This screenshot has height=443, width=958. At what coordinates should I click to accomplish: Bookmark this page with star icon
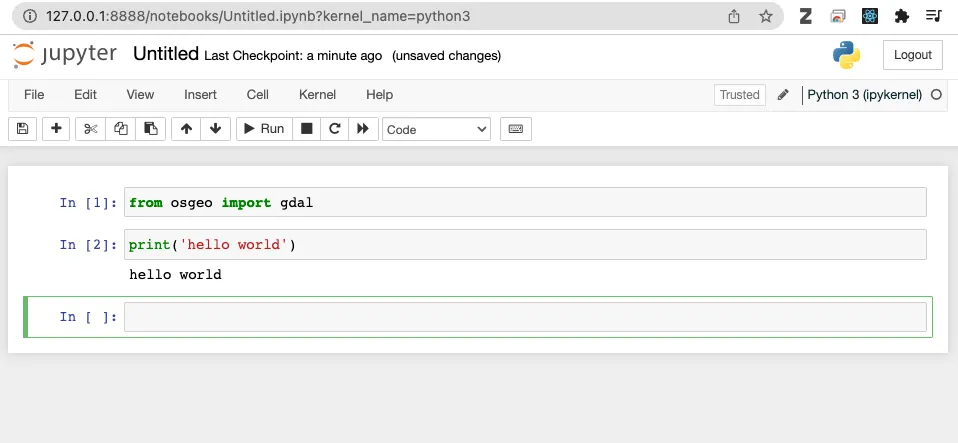(x=766, y=16)
